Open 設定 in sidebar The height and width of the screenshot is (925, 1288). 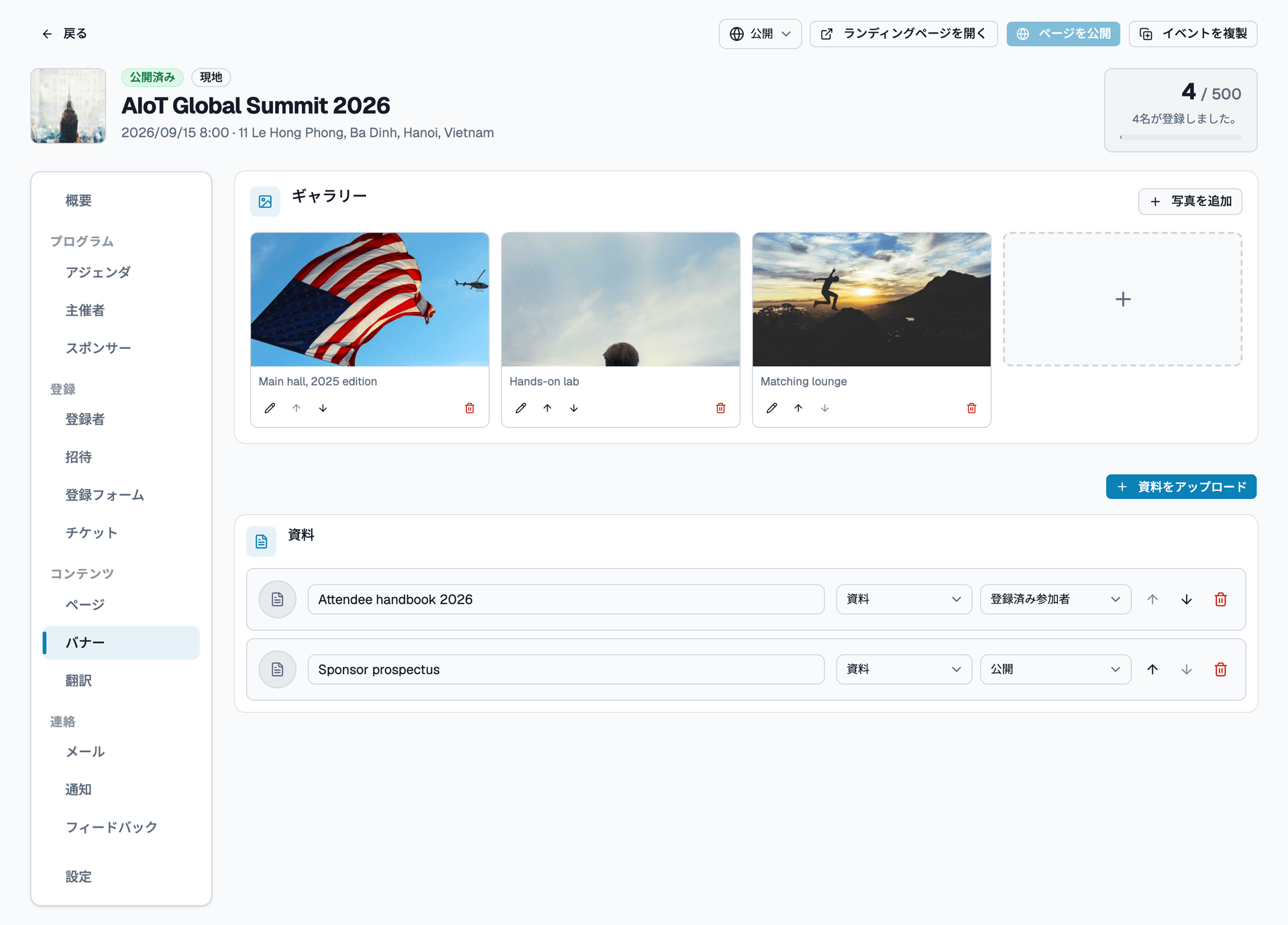pos(121,877)
